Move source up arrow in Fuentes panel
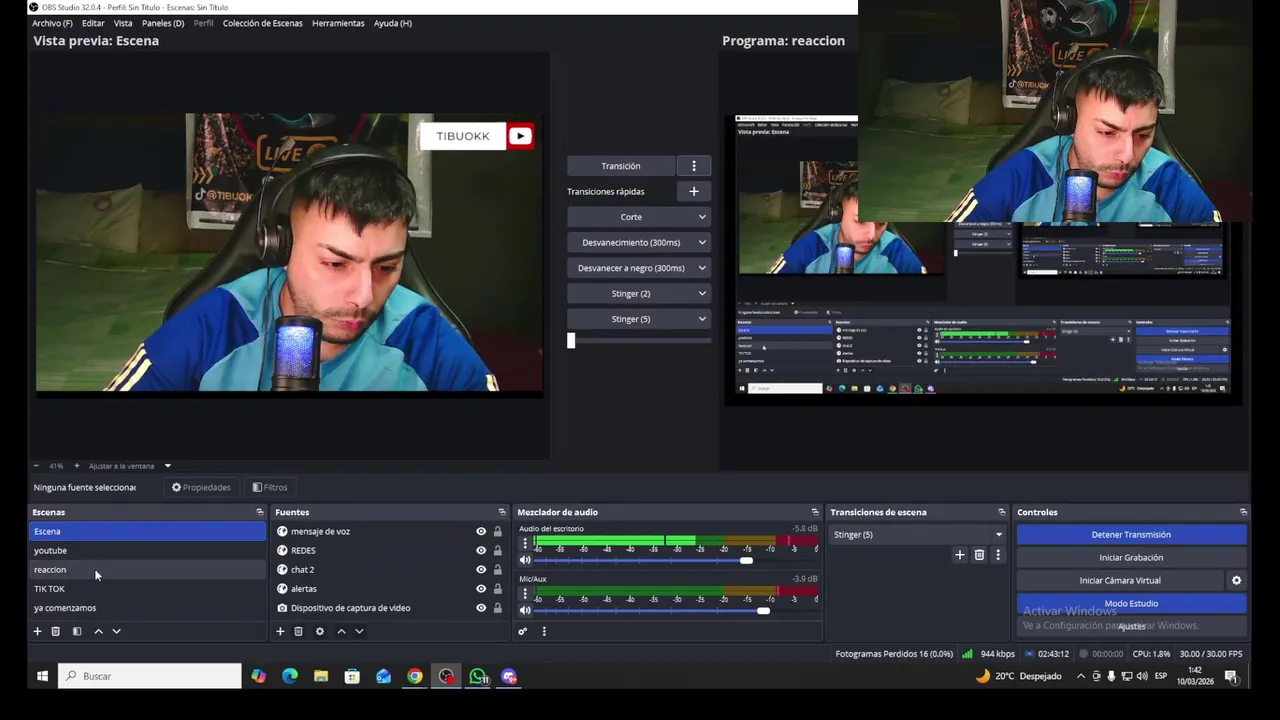1280x720 pixels. [341, 631]
